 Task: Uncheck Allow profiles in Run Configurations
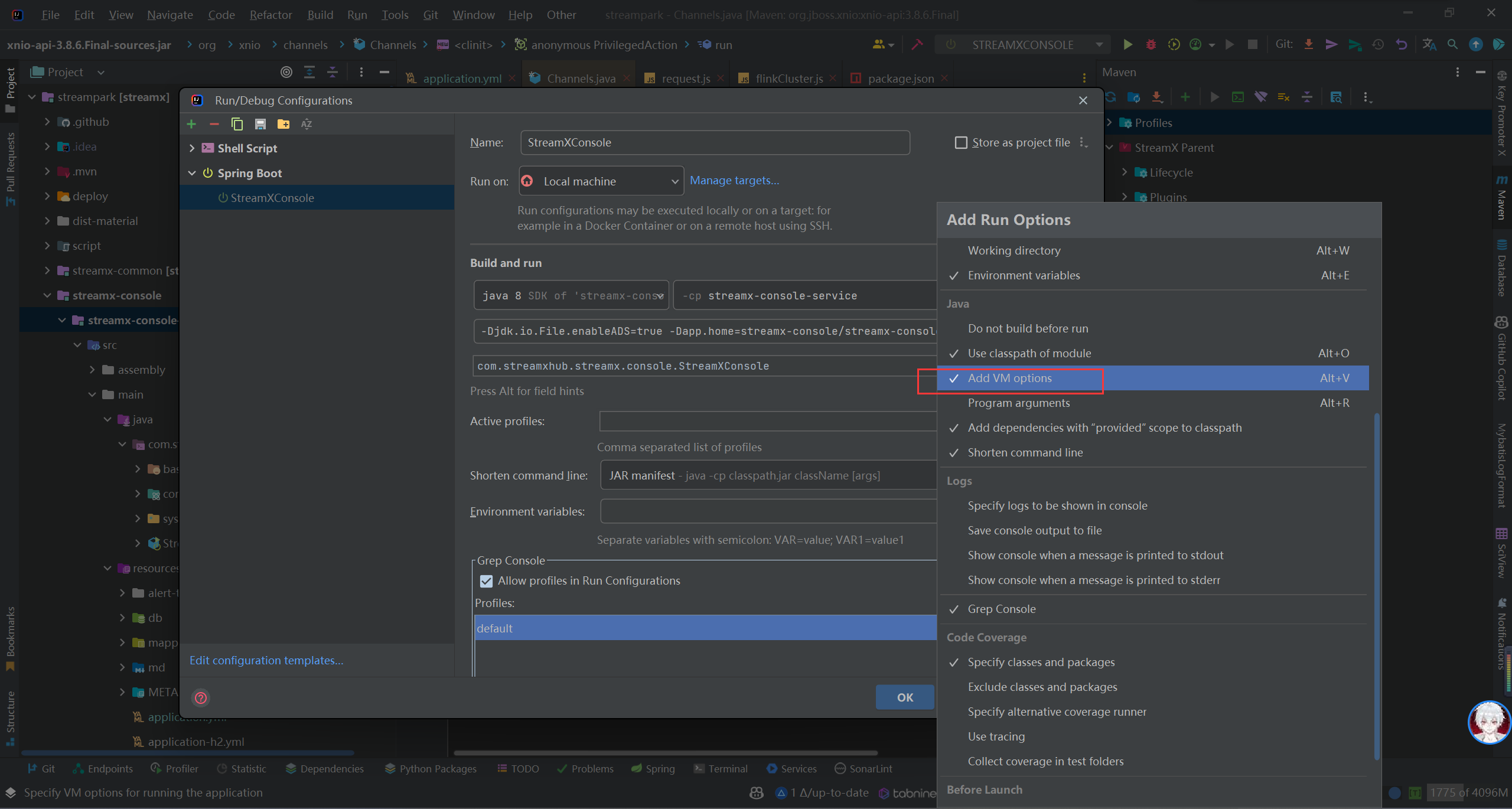pyautogui.click(x=486, y=581)
